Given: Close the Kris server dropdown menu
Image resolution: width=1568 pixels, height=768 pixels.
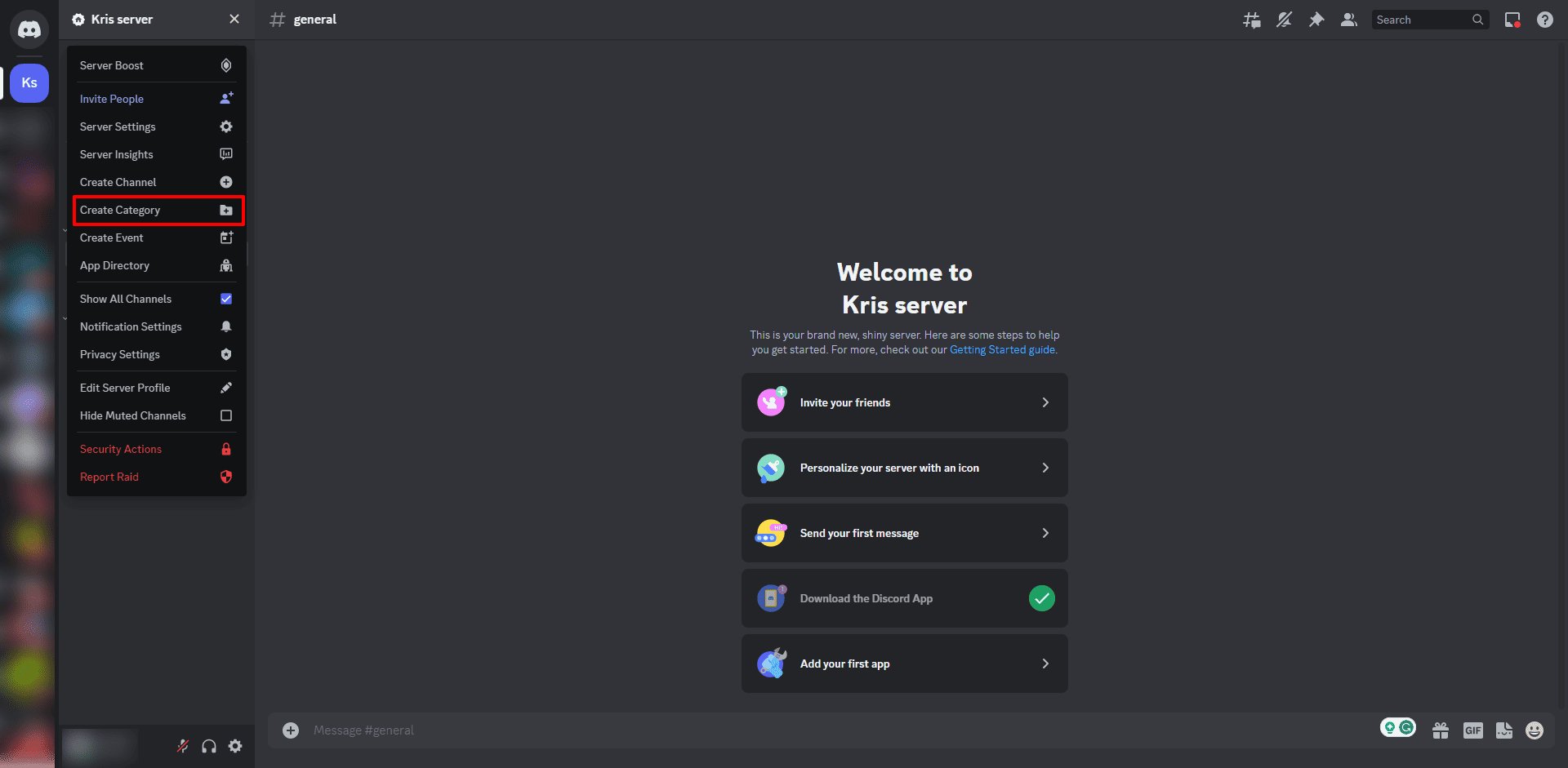Looking at the screenshot, I should pyautogui.click(x=234, y=19).
